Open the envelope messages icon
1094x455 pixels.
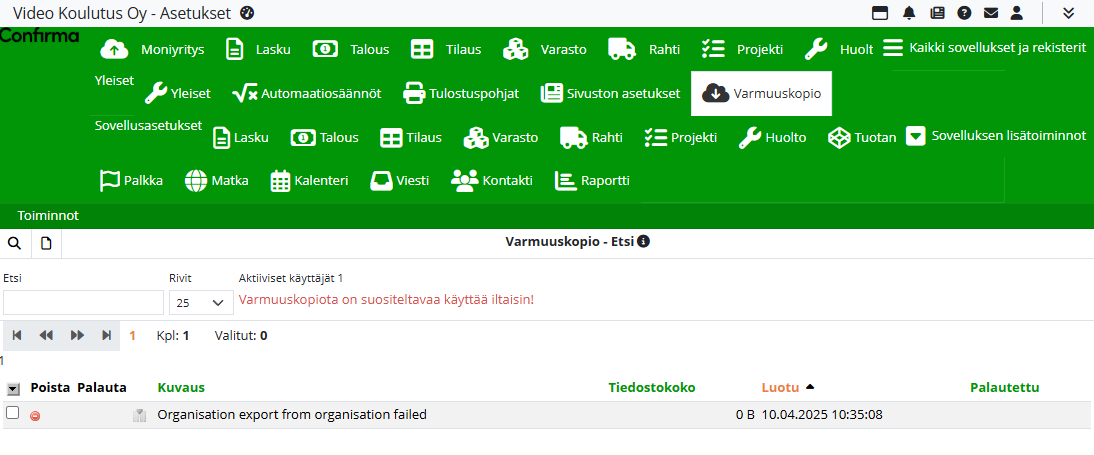[991, 13]
